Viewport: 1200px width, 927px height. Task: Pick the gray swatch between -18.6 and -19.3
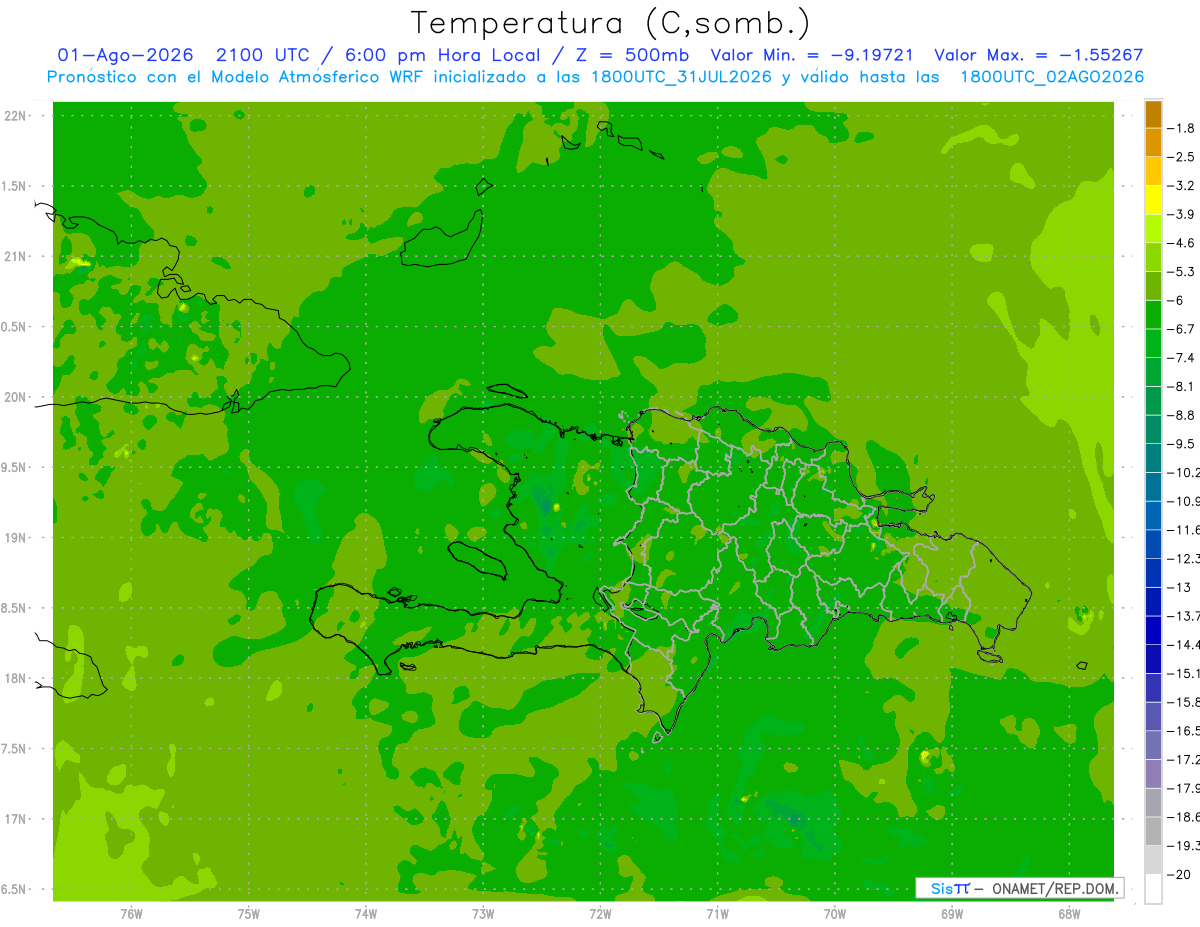click(x=1153, y=831)
